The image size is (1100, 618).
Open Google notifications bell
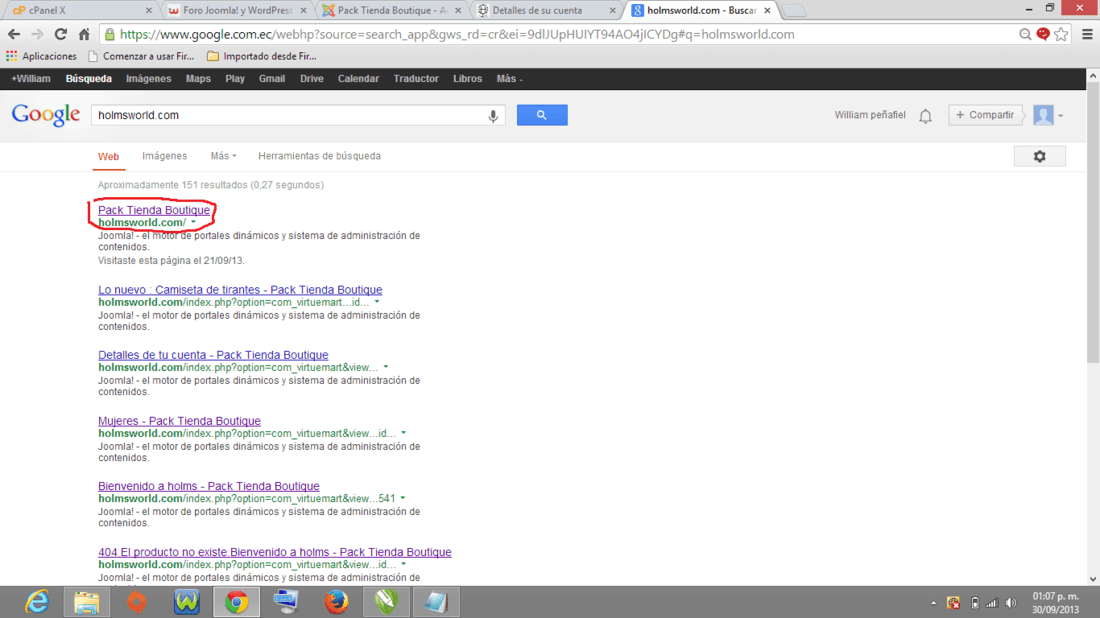(925, 116)
